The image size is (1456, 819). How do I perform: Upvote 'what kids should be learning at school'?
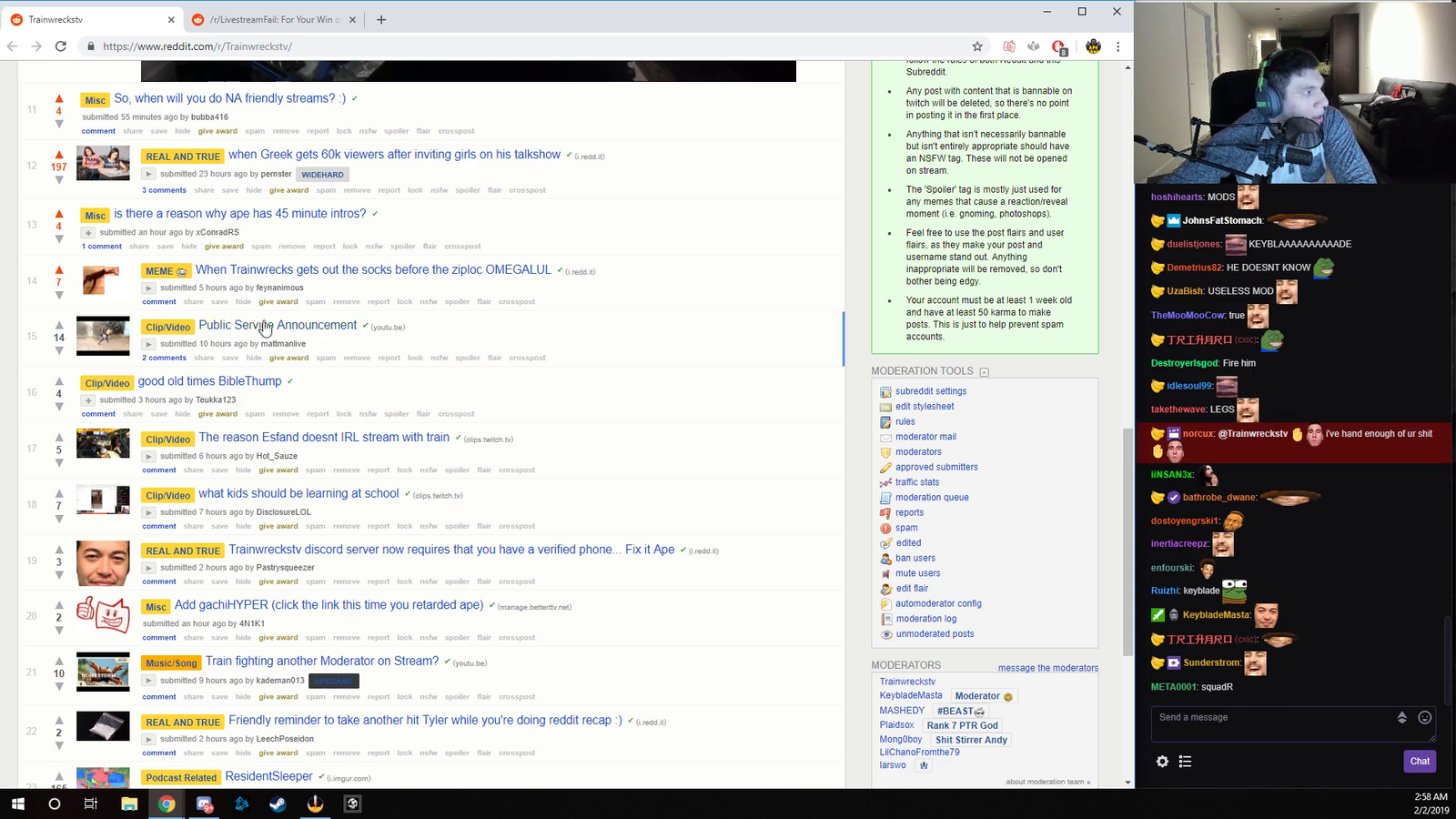coord(59,493)
